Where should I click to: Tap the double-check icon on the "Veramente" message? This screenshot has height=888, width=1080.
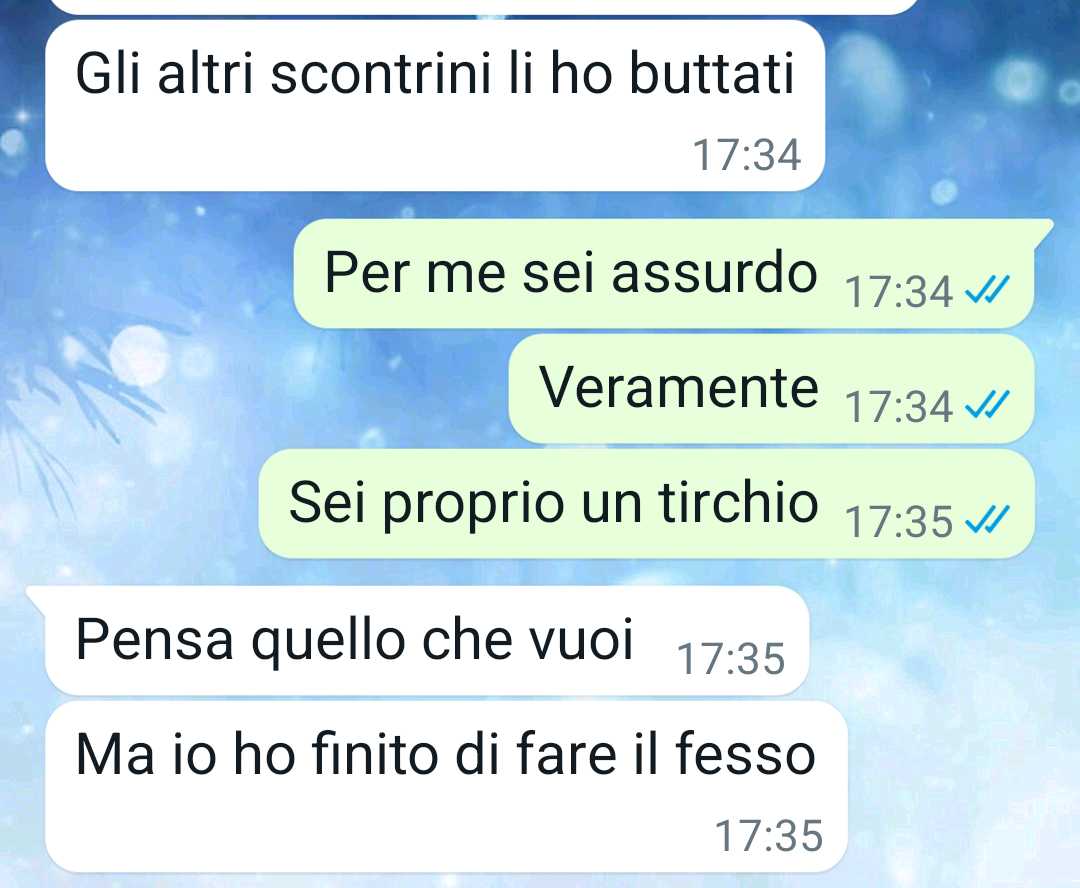tap(987, 405)
